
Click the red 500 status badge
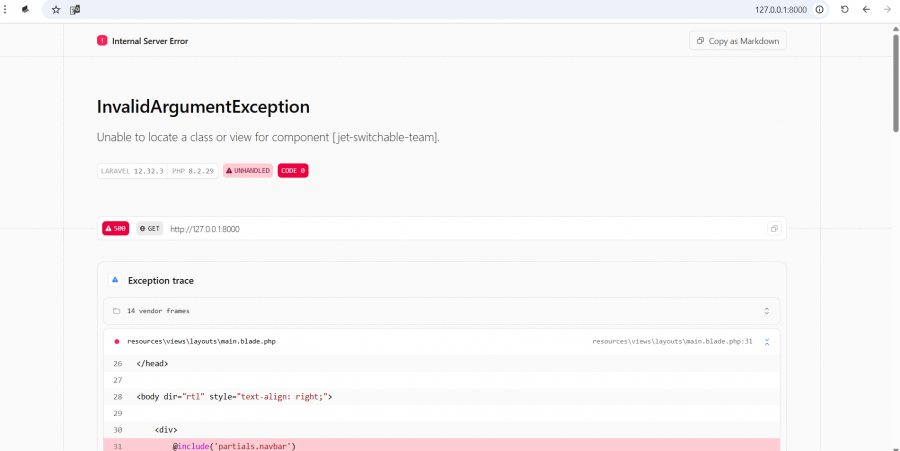point(115,229)
